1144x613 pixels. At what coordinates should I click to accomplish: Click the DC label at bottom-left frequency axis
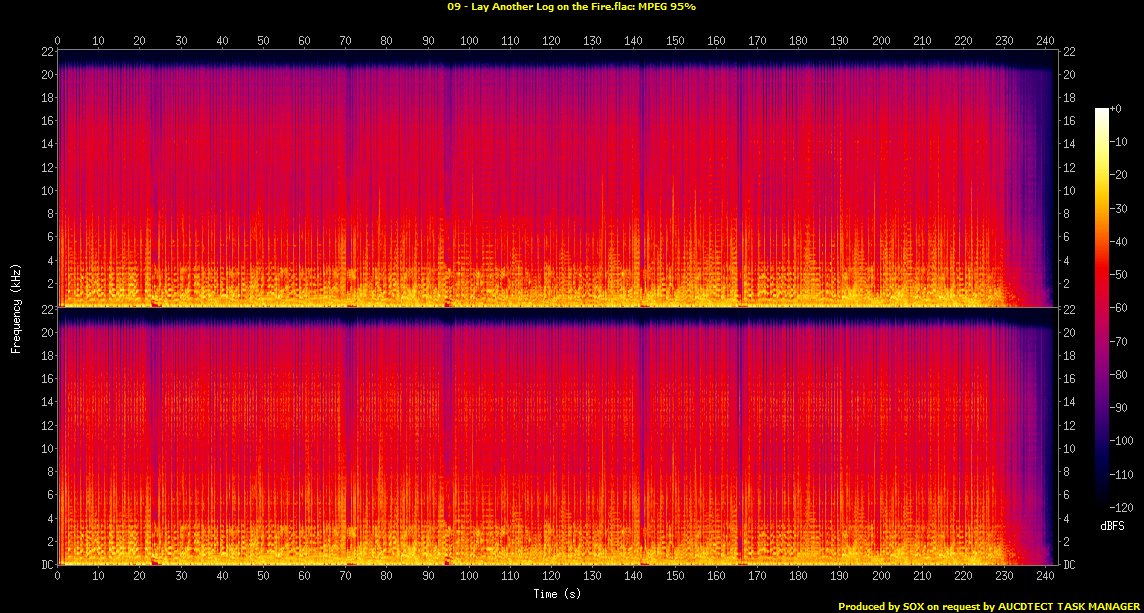[45, 565]
